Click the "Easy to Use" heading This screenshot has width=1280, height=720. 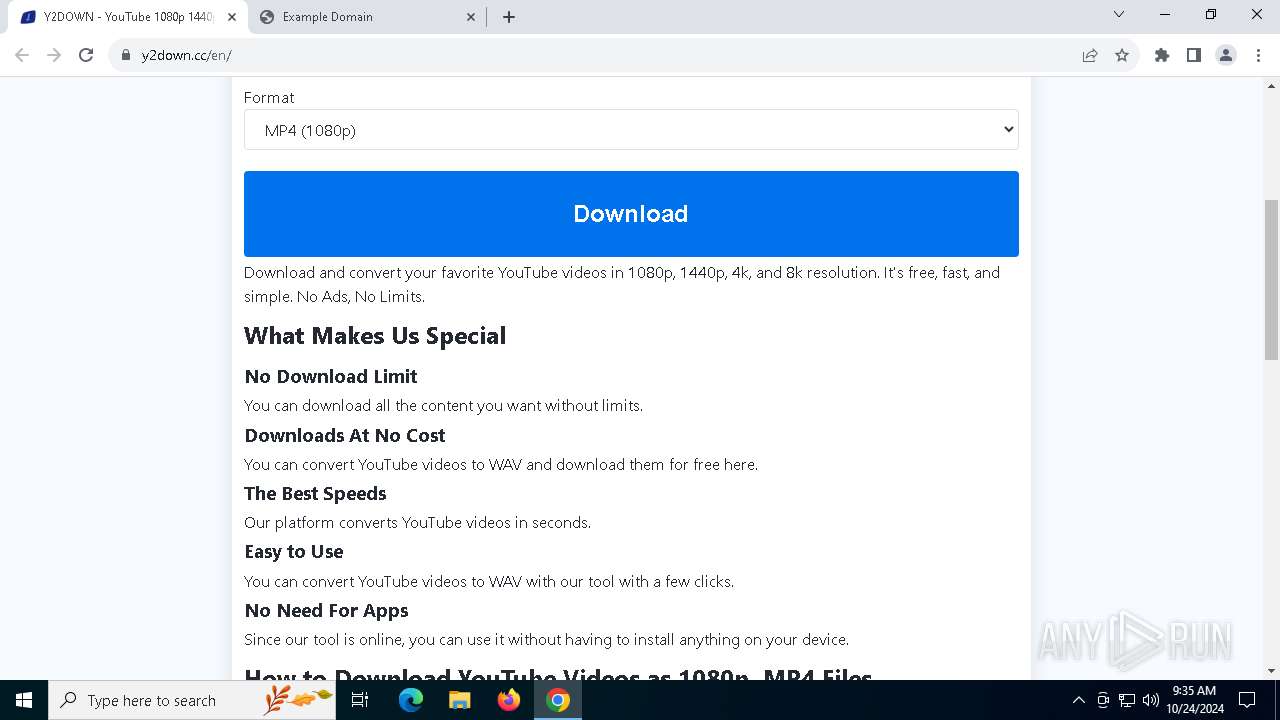(294, 552)
